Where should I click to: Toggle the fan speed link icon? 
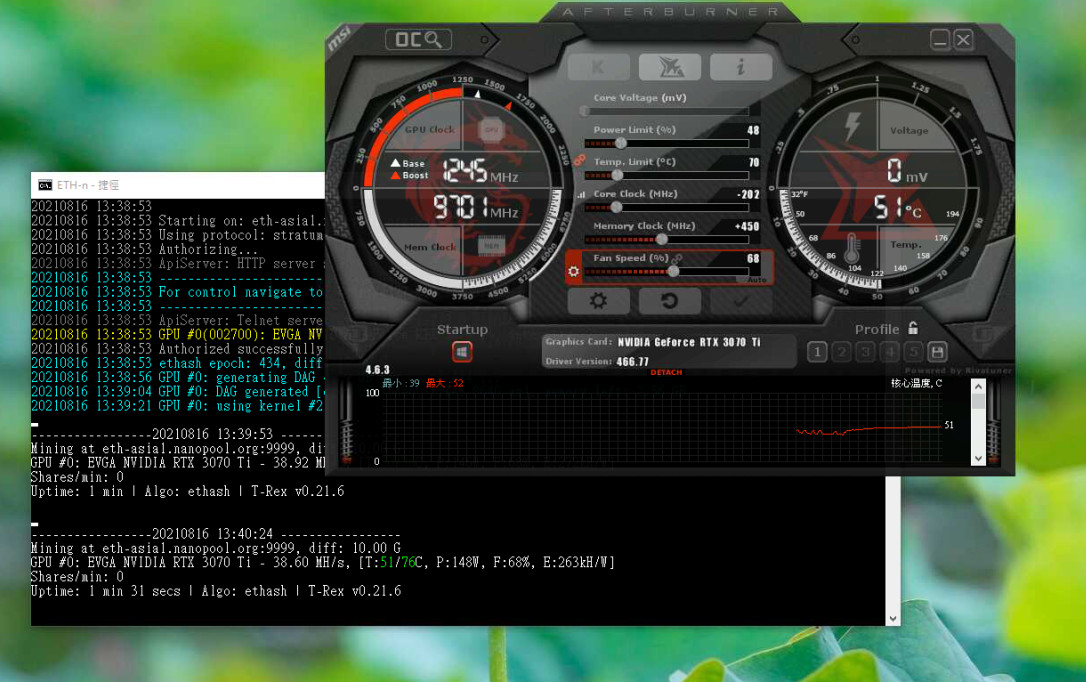(x=677, y=258)
